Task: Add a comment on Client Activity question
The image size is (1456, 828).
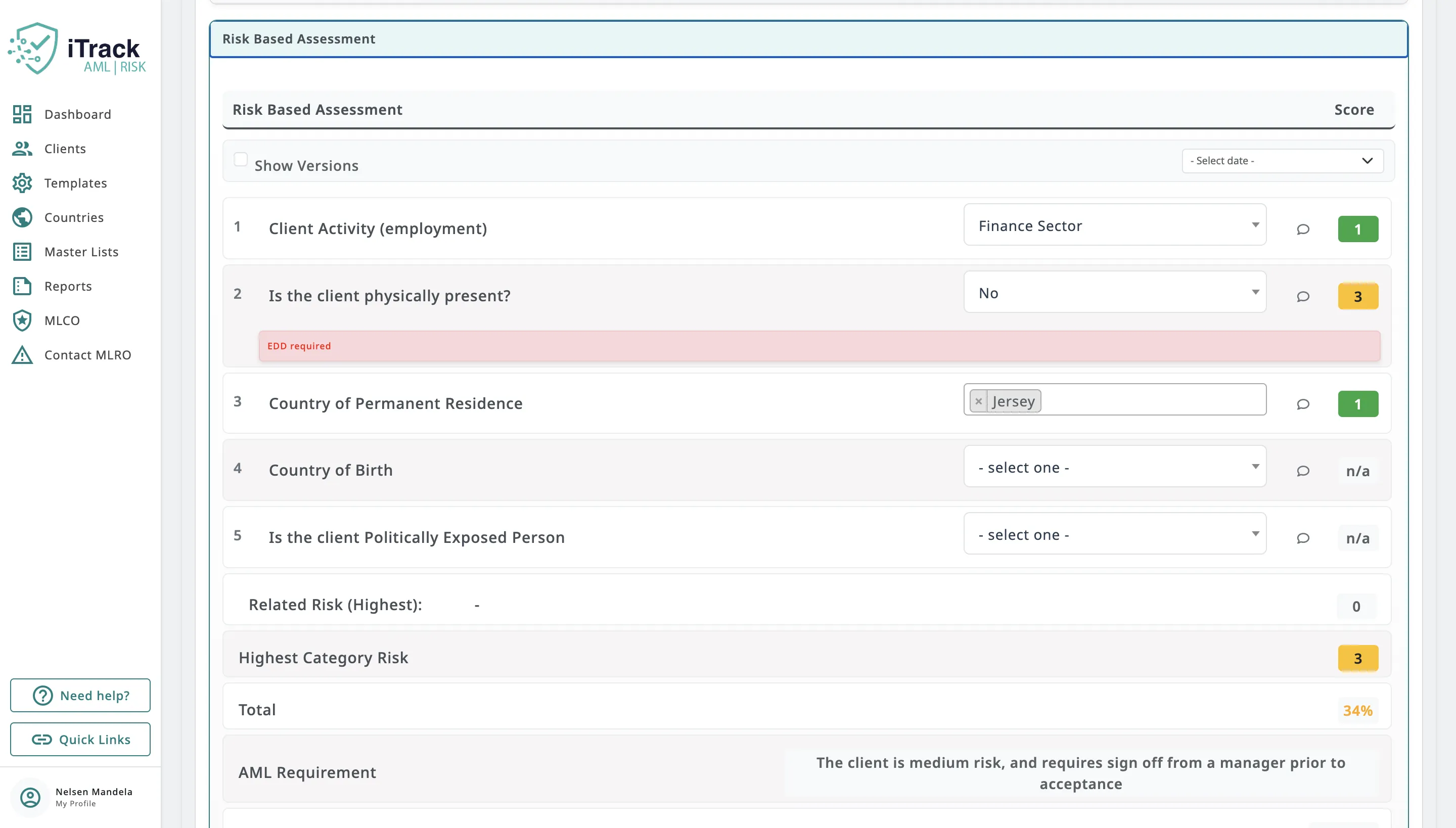Action: (x=1303, y=229)
